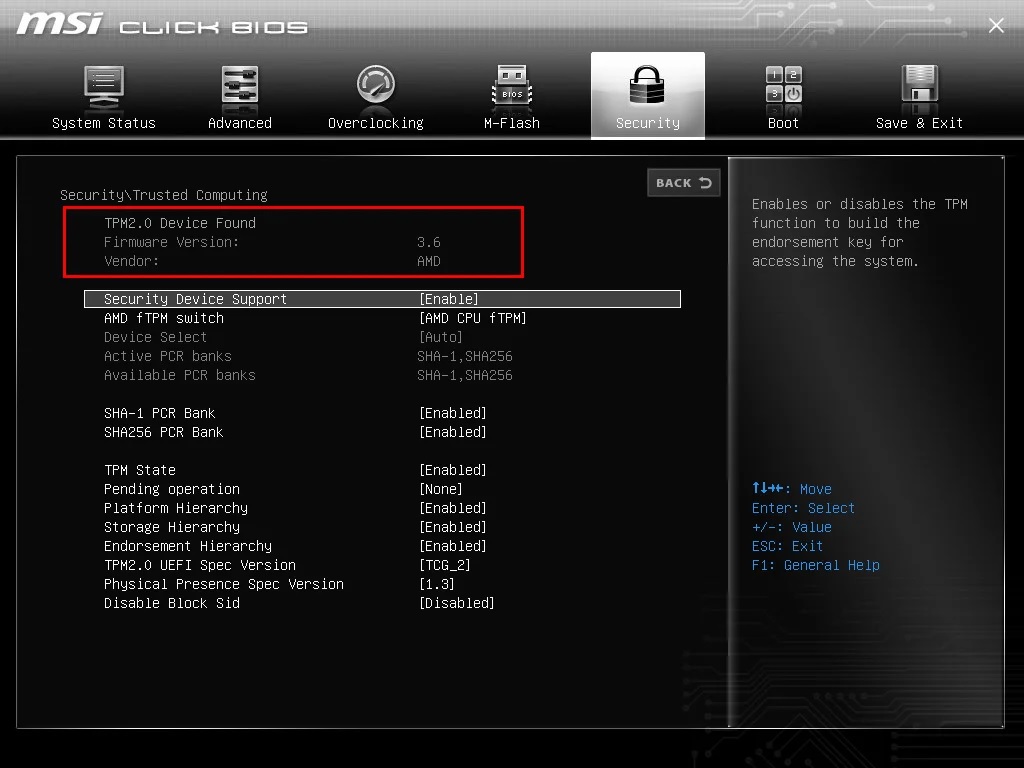Switch to the Boot tab label

click(783, 123)
